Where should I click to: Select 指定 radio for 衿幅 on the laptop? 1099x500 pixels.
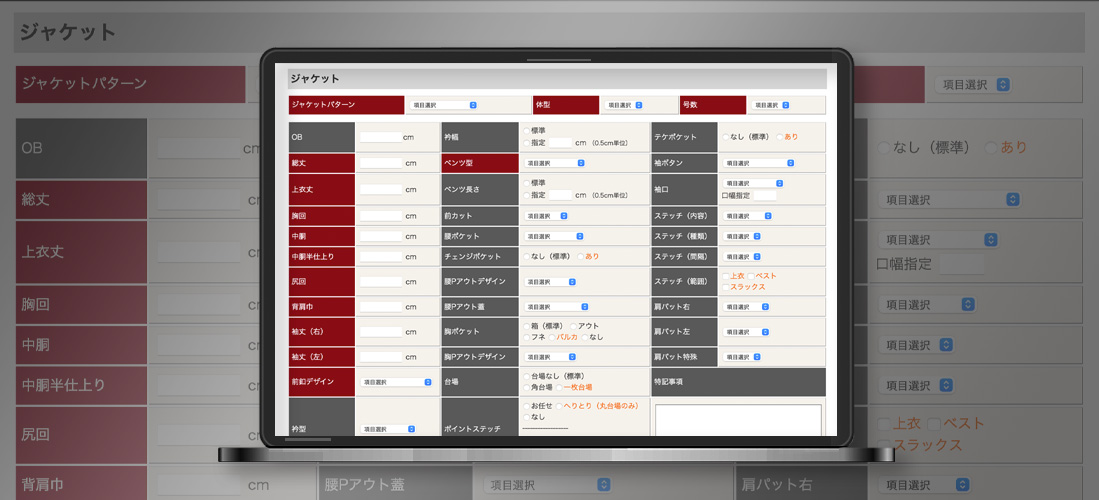click(x=526, y=142)
